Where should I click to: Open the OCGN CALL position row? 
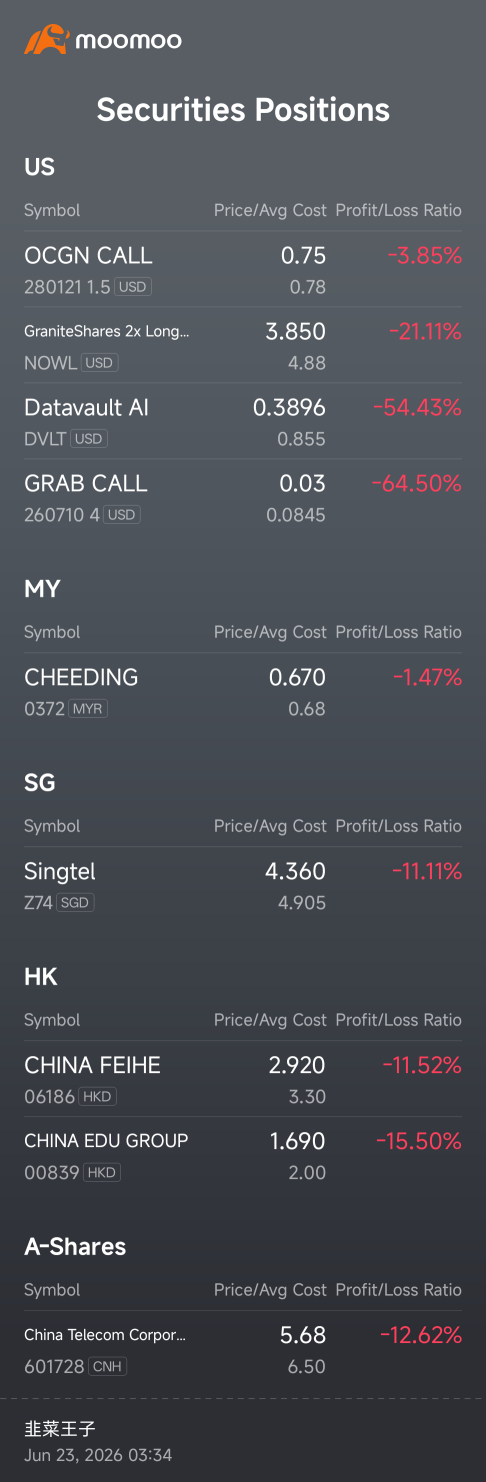pyautogui.click(x=243, y=270)
